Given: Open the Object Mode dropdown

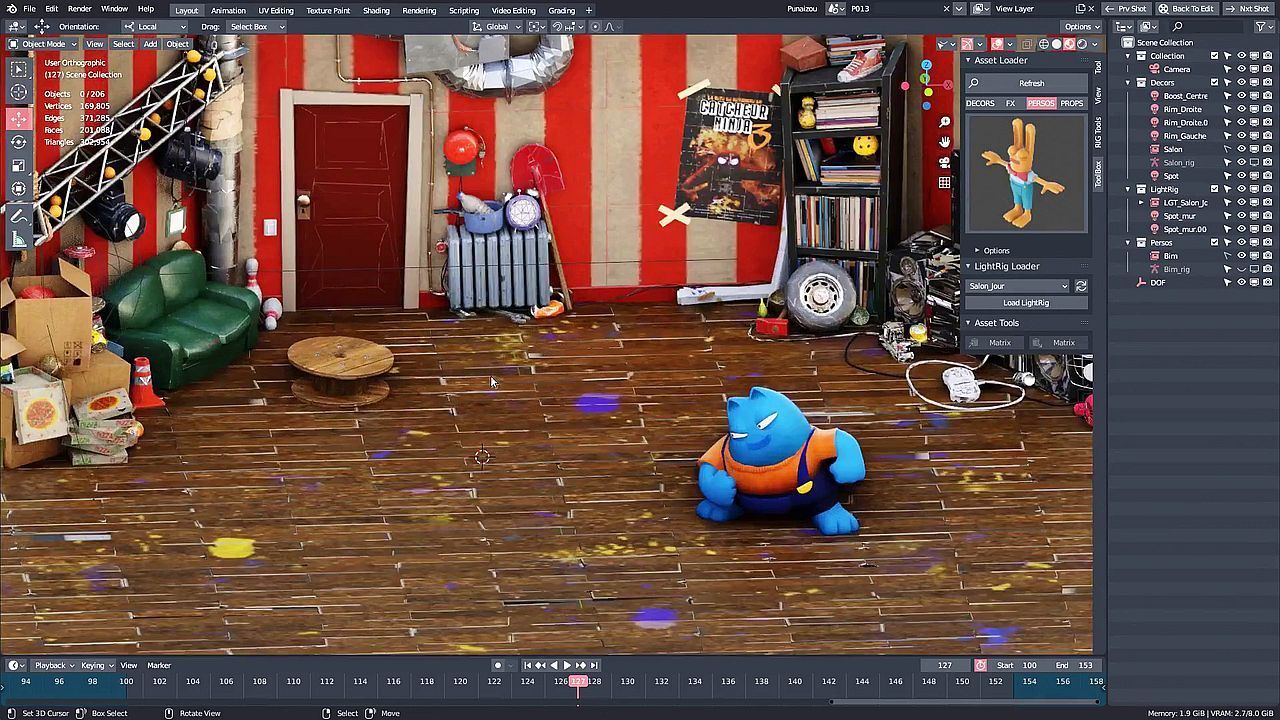Looking at the screenshot, I should point(43,44).
